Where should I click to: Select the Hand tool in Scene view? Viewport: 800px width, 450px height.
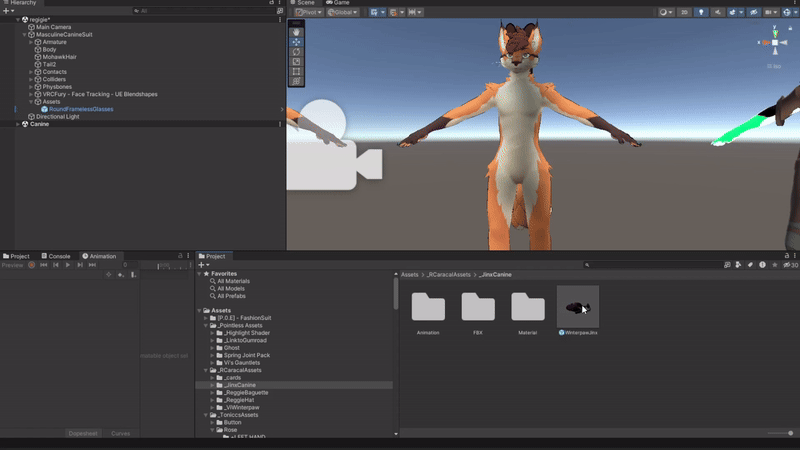pos(296,32)
